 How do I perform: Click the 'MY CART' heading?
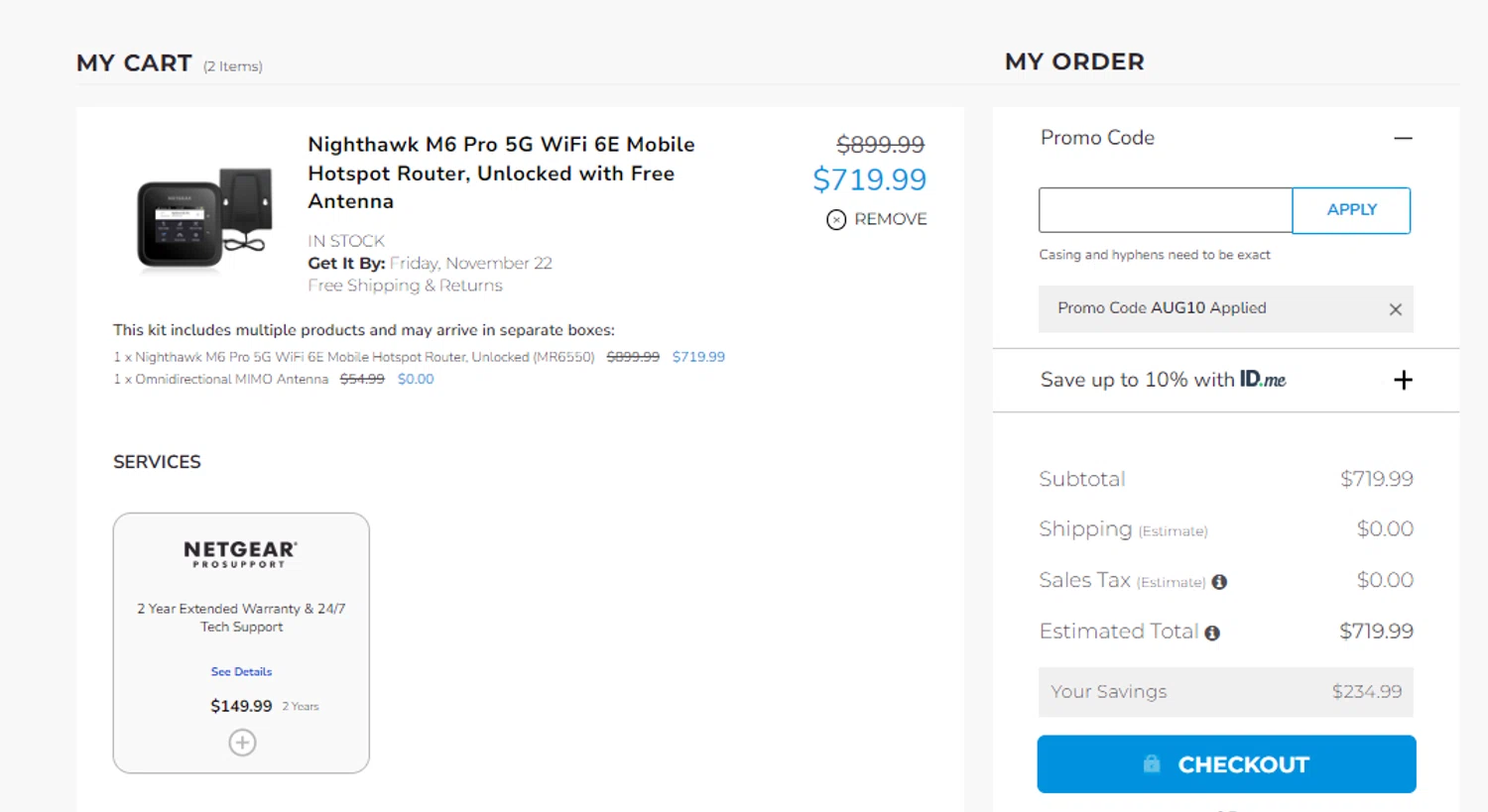[134, 63]
